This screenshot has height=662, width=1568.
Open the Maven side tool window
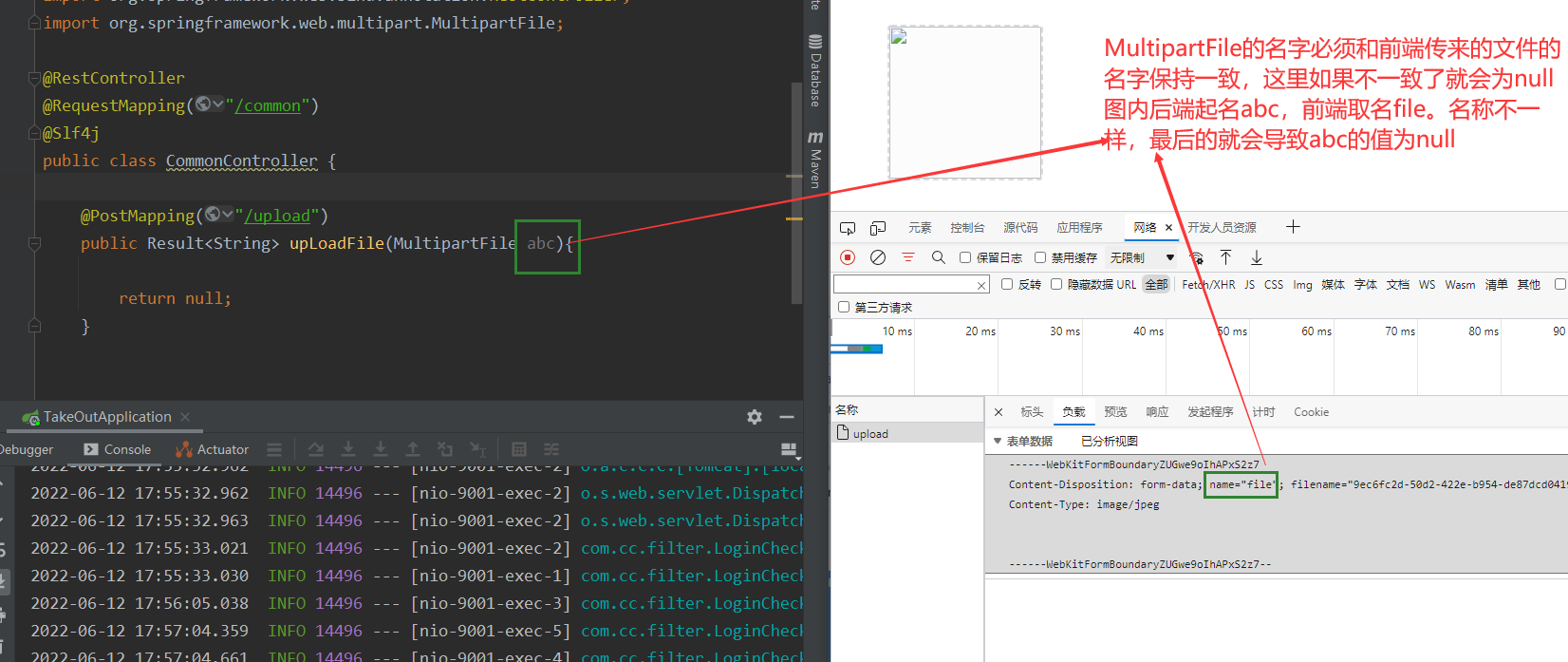click(815, 160)
